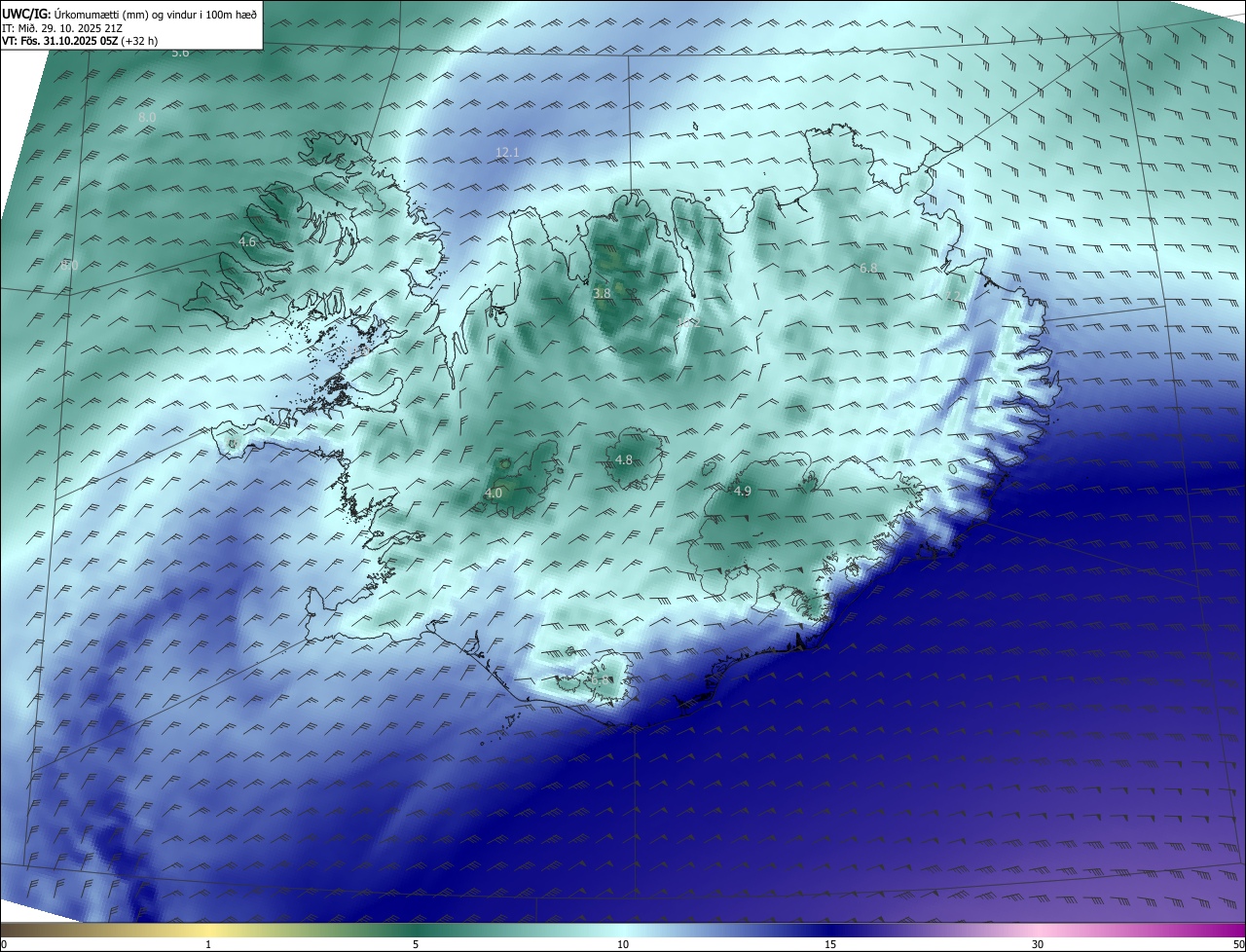Click the '10' tick label on the color scale
The width and height of the screenshot is (1246, 952).
coord(623,944)
